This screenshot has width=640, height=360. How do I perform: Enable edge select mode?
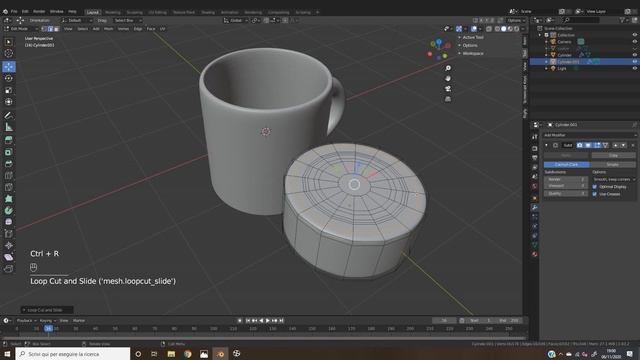tap(50, 29)
